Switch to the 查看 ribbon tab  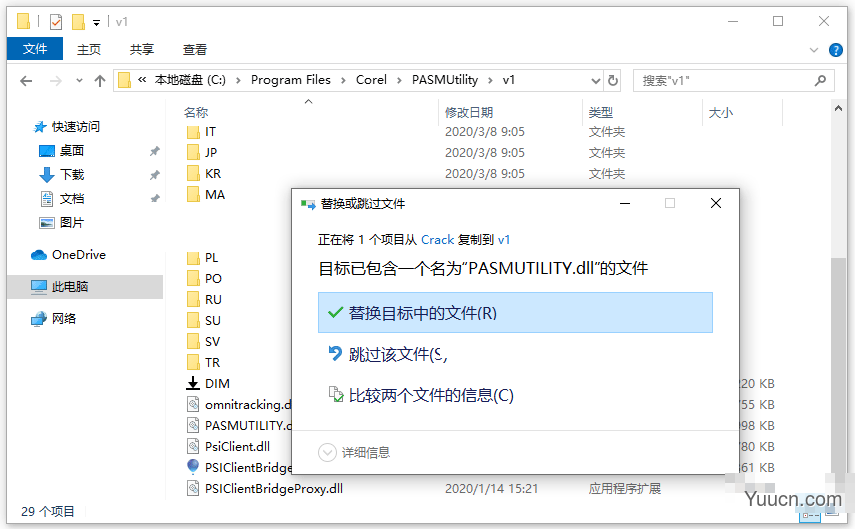coord(195,49)
